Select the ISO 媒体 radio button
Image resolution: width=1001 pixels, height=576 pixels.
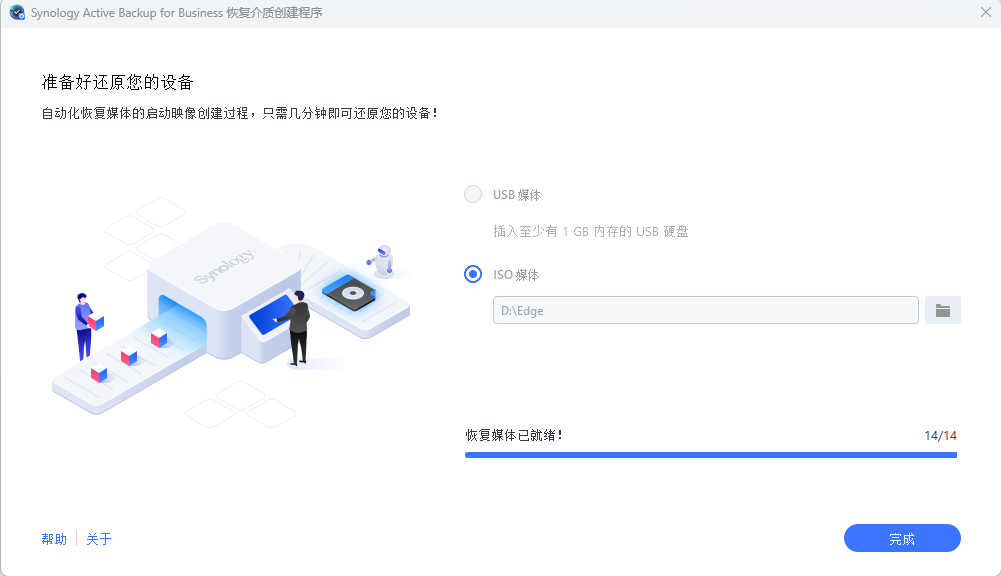point(473,274)
